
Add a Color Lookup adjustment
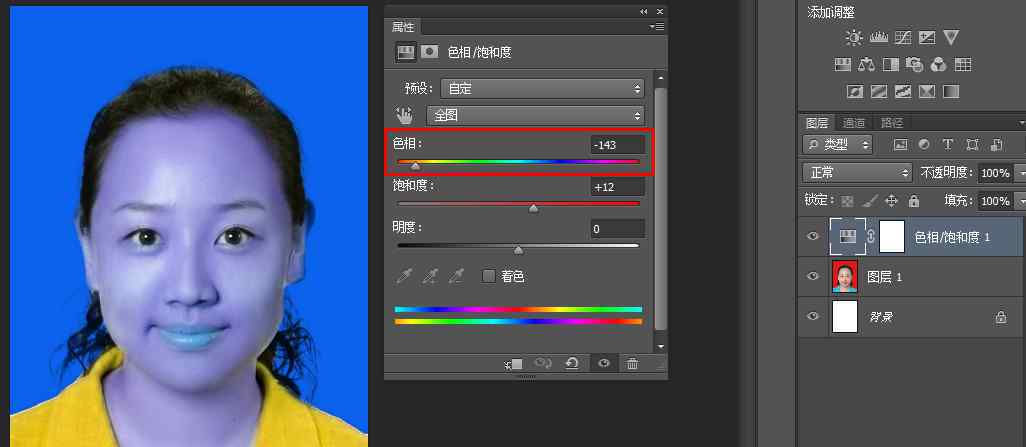pyautogui.click(x=963, y=64)
